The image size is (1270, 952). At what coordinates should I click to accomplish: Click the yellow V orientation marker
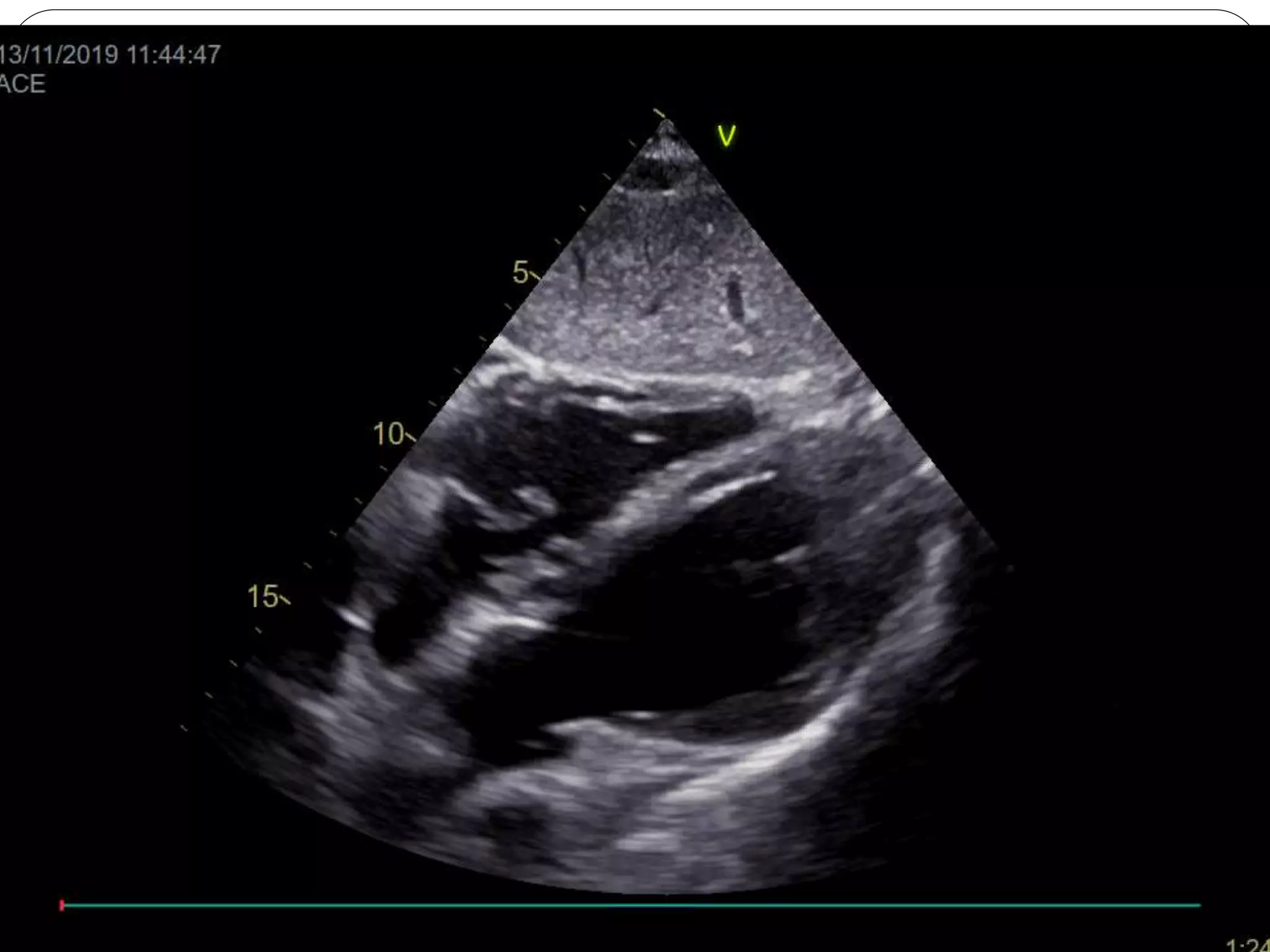(726, 136)
